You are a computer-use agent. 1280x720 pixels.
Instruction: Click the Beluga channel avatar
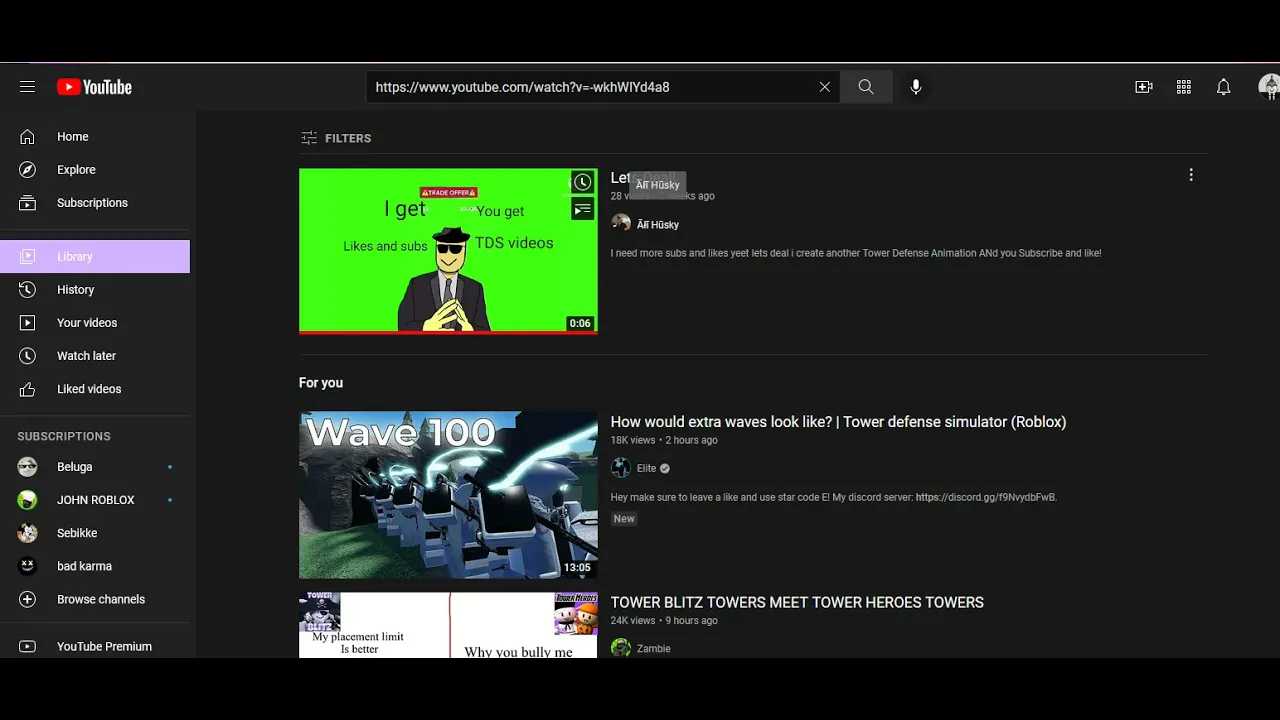click(27, 467)
